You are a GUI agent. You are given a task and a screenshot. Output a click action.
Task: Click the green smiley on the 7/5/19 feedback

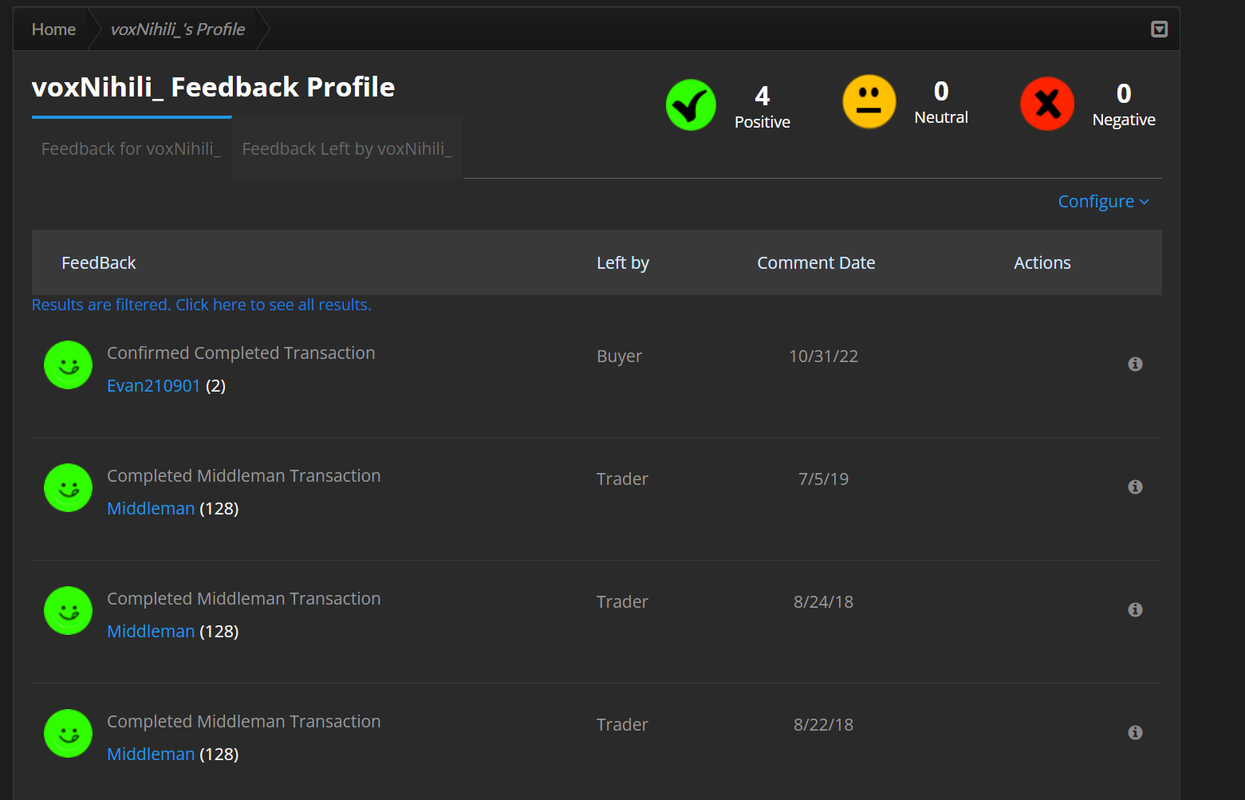pos(68,488)
